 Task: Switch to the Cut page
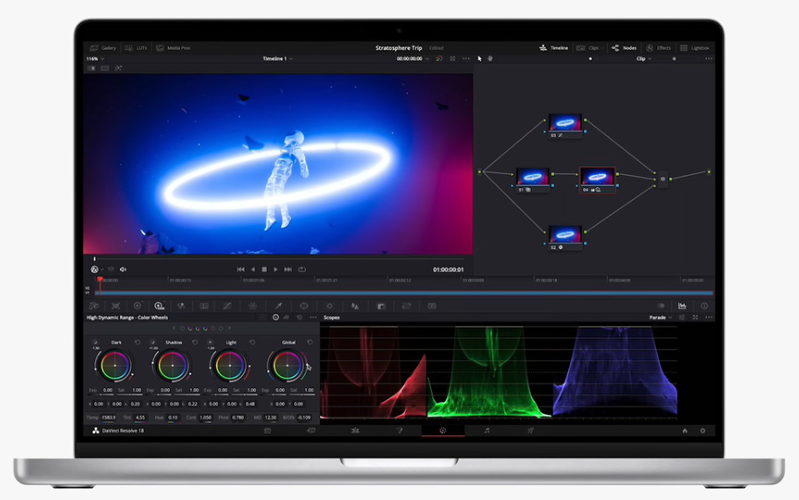click(x=311, y=431)
